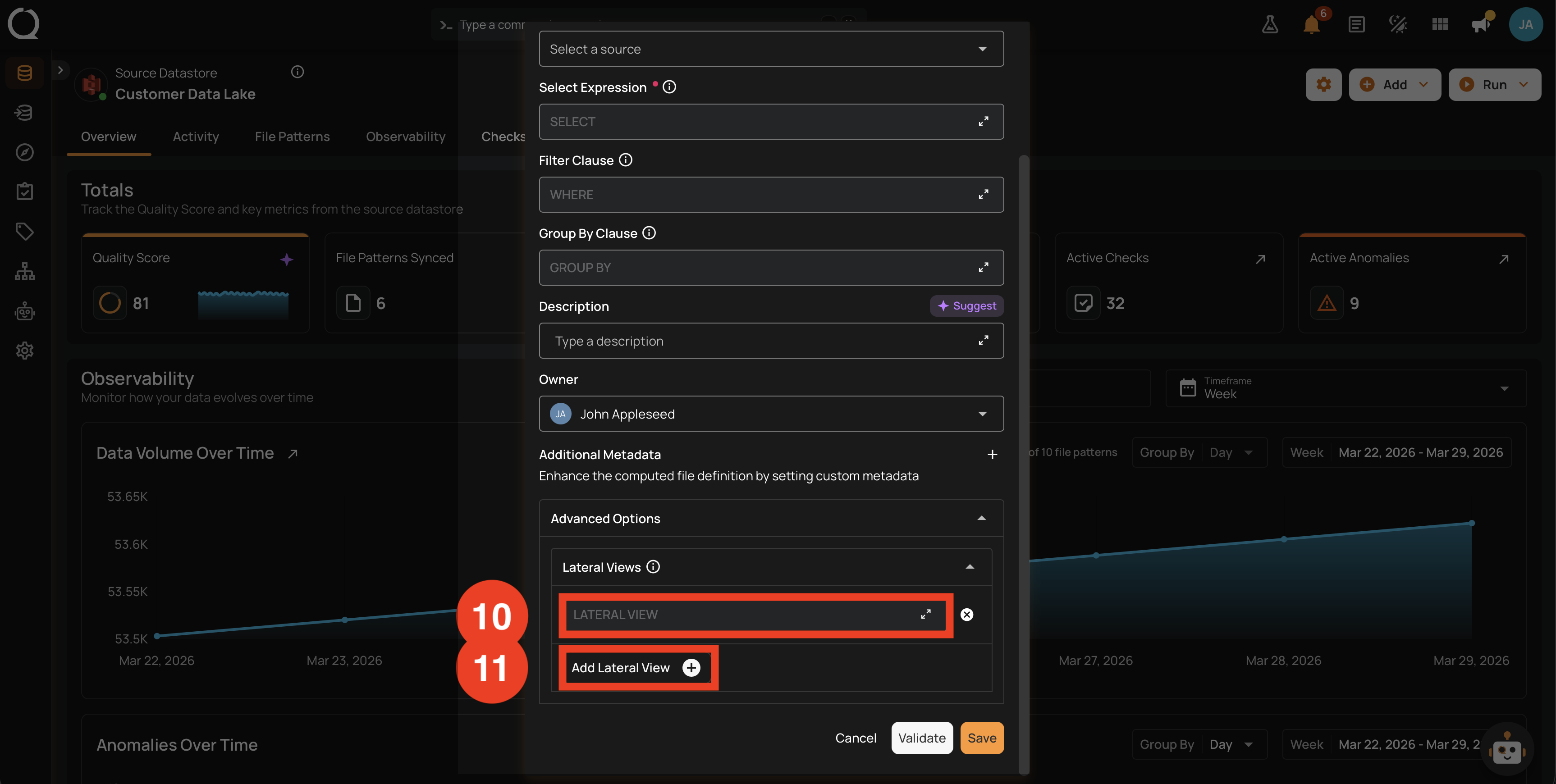The width and height of the screenshot is (1556, 784).
Task: Open the Explore compass icon in sidebar
Action: click(24, 152)
